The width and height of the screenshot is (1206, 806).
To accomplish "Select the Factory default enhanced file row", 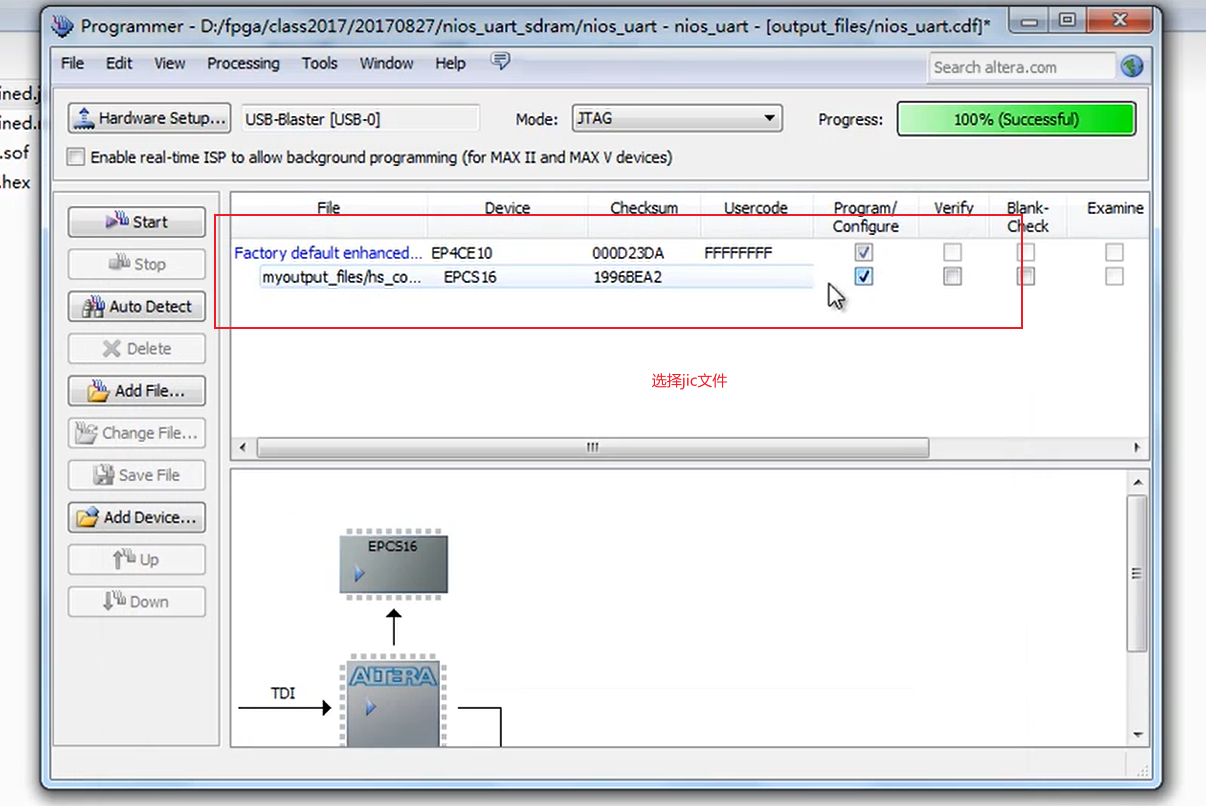I will tap(328, 253).
